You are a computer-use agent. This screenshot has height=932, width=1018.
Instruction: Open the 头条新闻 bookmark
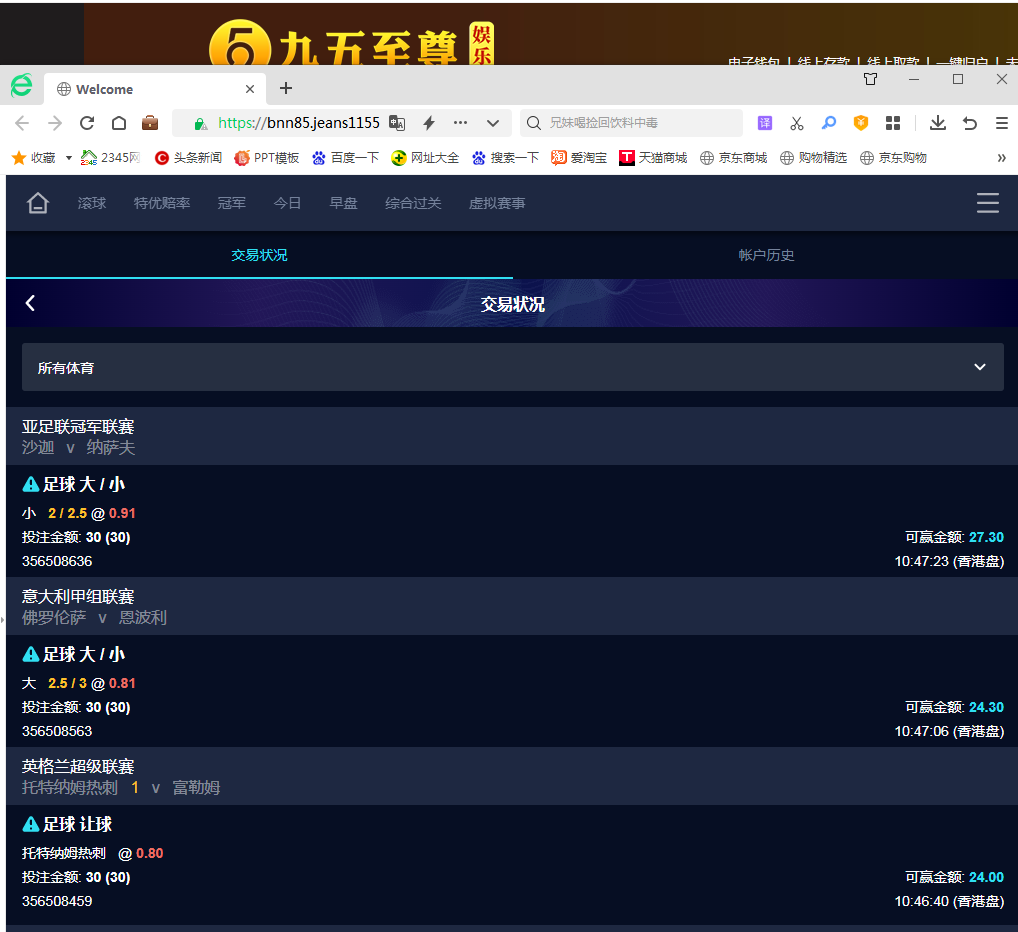[188, 158]
